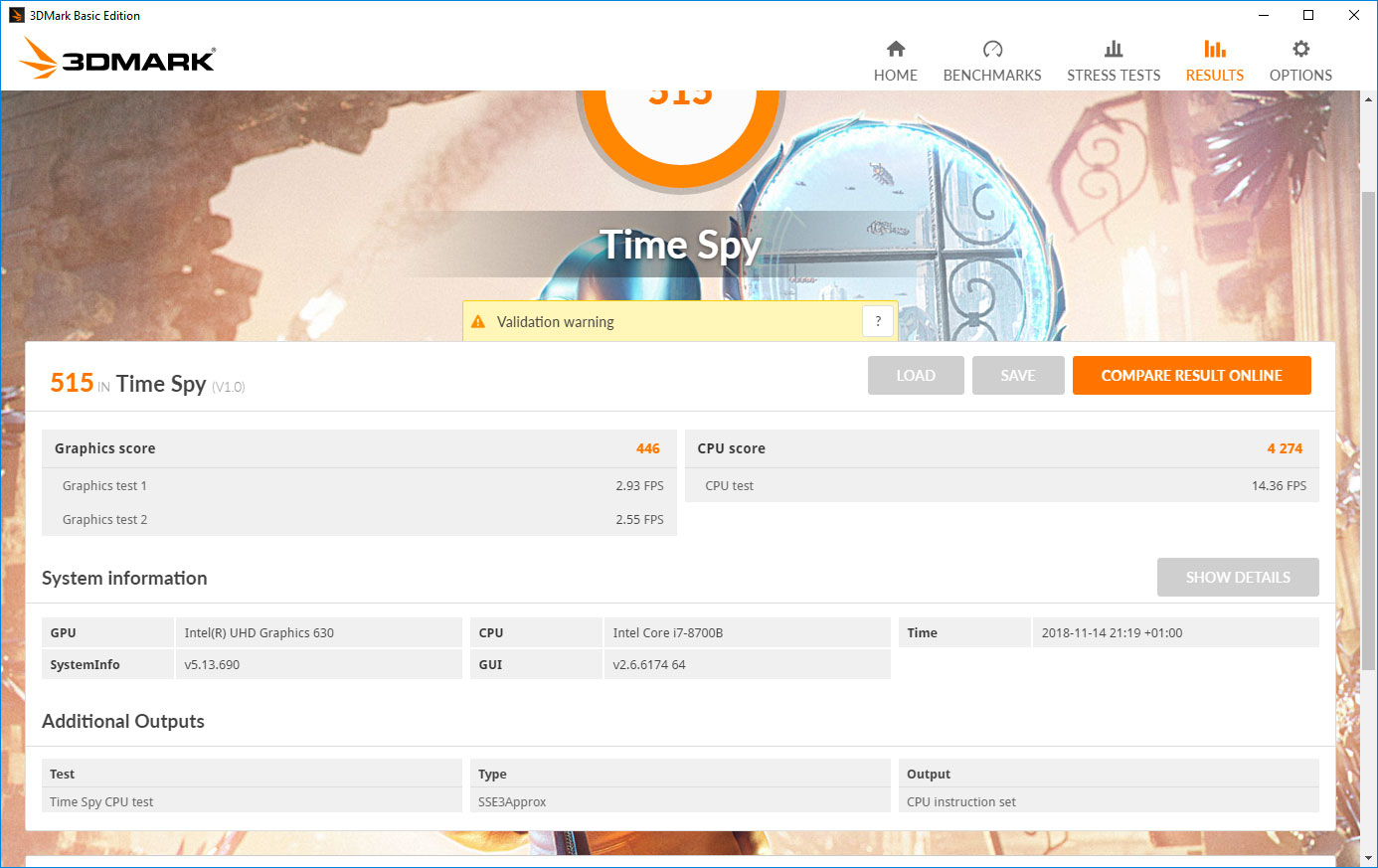Click the 2.93 FPS value
The height and width of the screenshot is (868, 1378).
pos(639,486)
